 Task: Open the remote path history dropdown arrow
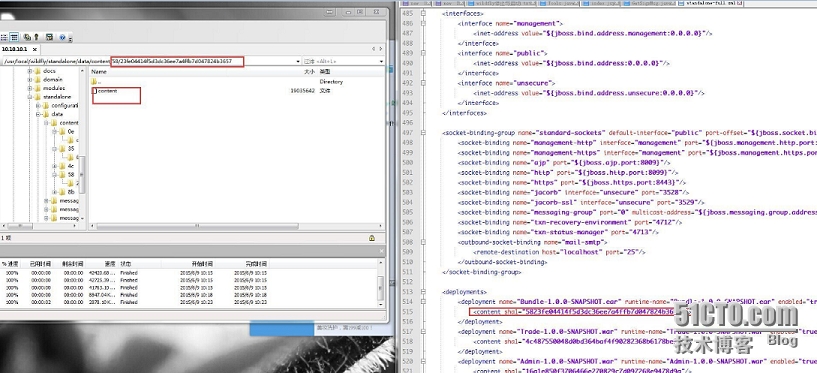(299, 61)
